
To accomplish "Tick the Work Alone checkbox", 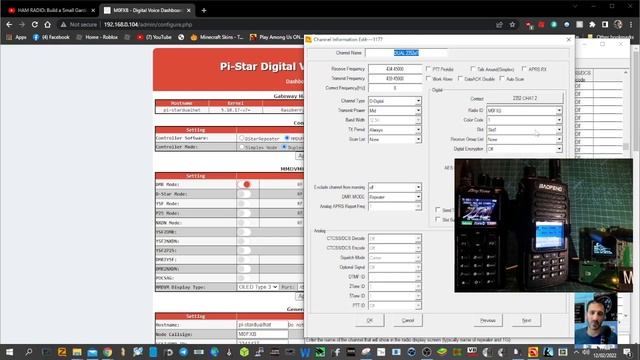I will click(x=428, y=78).
